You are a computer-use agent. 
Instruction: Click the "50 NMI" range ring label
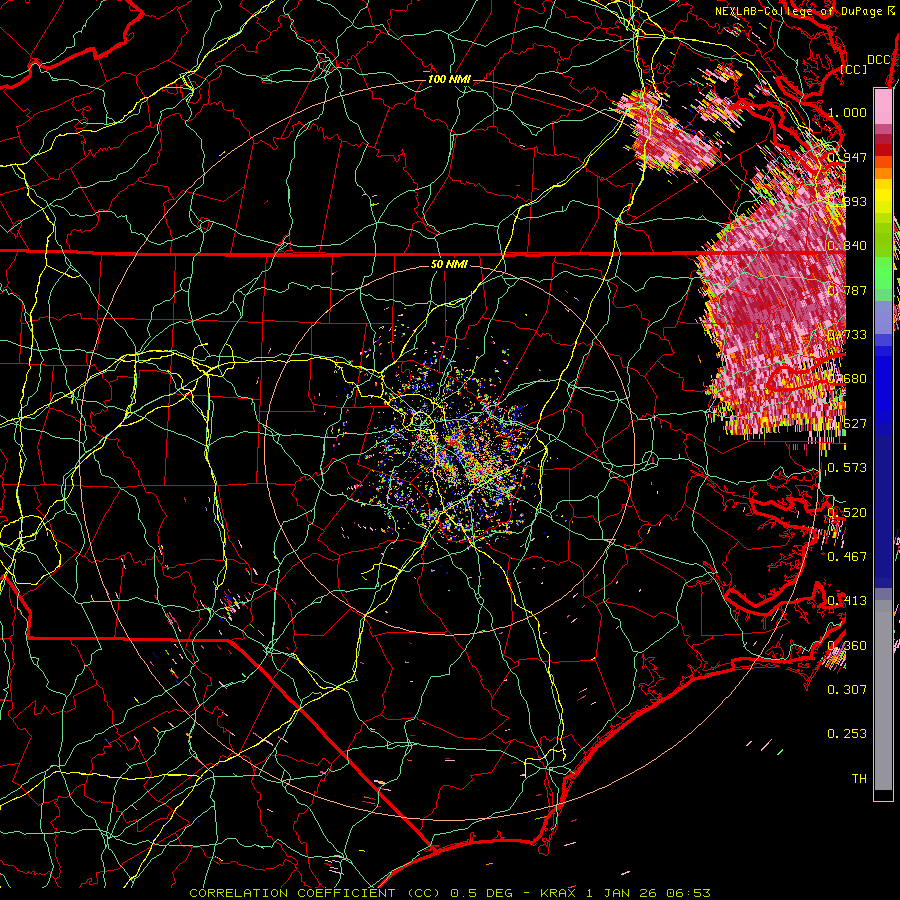449,265
